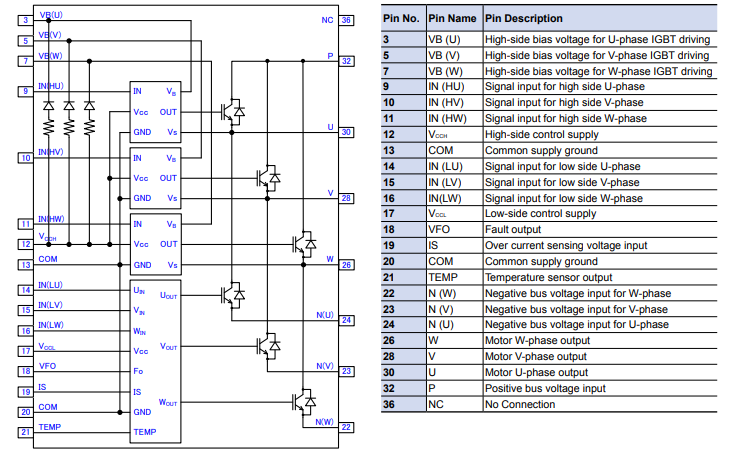The image size is (739, 474).
Task: Select "High-side bias voltage for U-phase IGBT driving"
Action: click(x=597, y=40)
